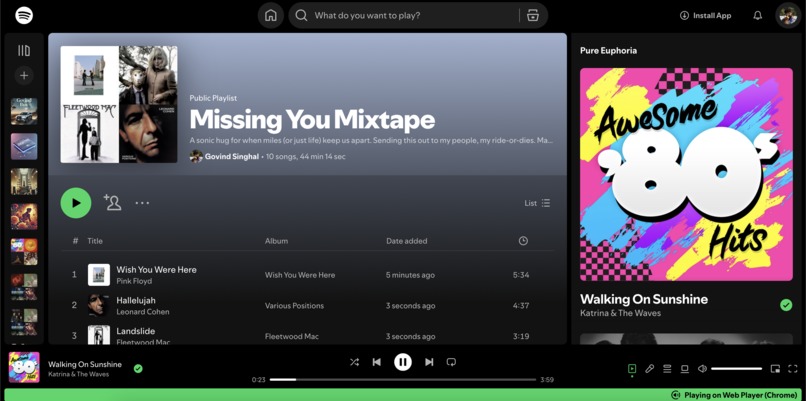Mute the volume speaker icon
The height and width of the screenshot is (401, 806).
[x=702, y=369]
